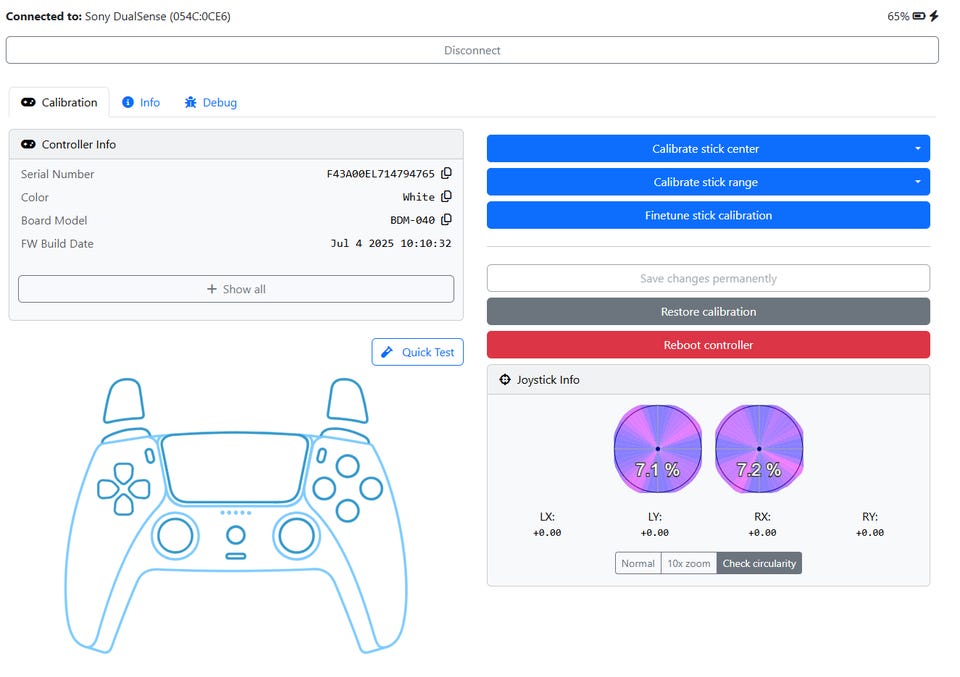Open the Calibration tab
The width and height of the screenshot is (960, 677).
59,102
